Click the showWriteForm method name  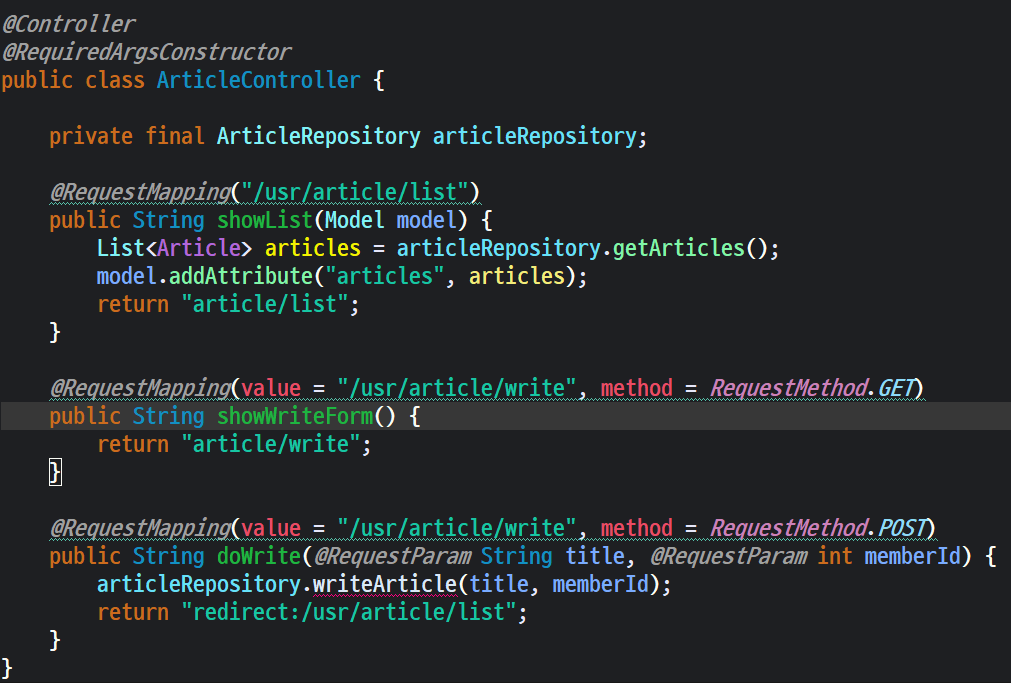pos(295,416)
